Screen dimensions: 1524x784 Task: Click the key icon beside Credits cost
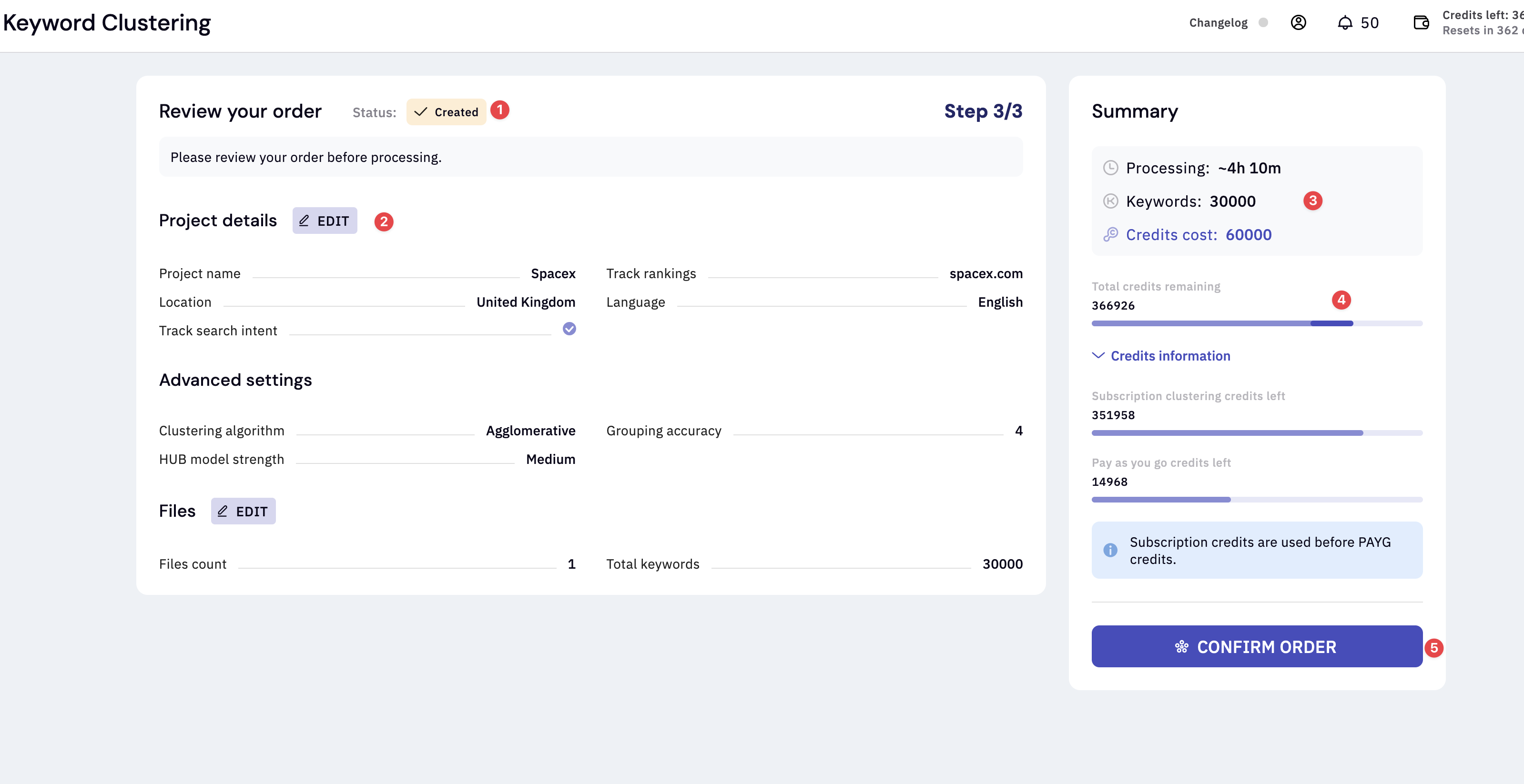tap(1110, 234)
